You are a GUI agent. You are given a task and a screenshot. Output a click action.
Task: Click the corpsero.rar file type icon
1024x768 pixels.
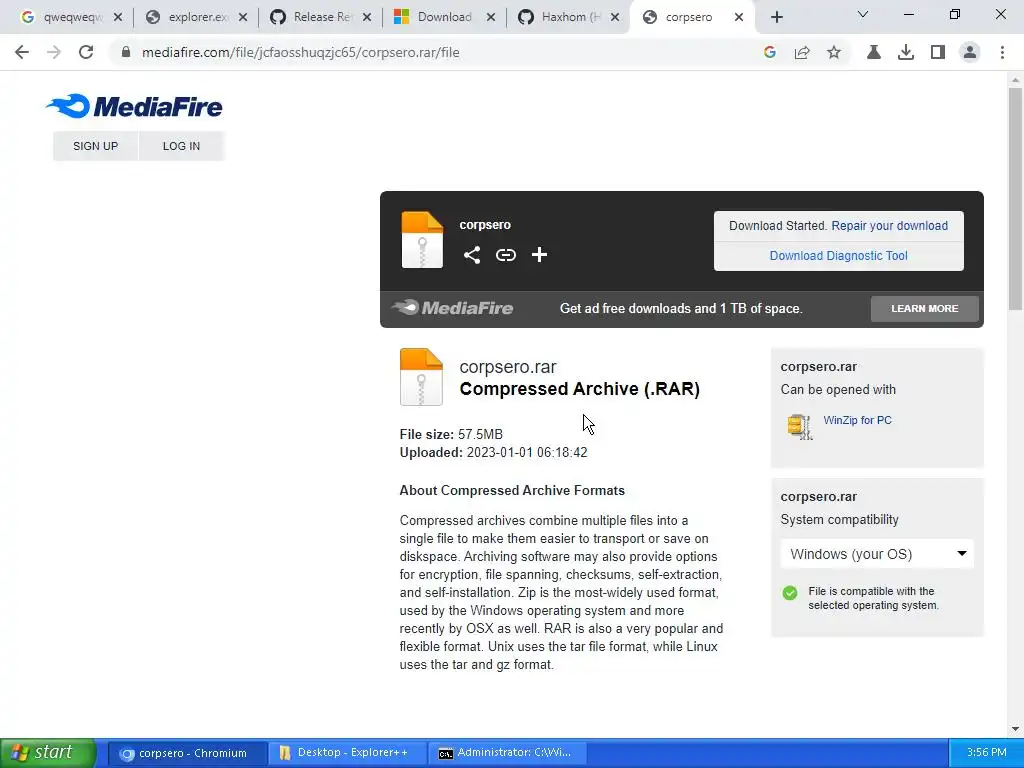[x=421, y=377]
